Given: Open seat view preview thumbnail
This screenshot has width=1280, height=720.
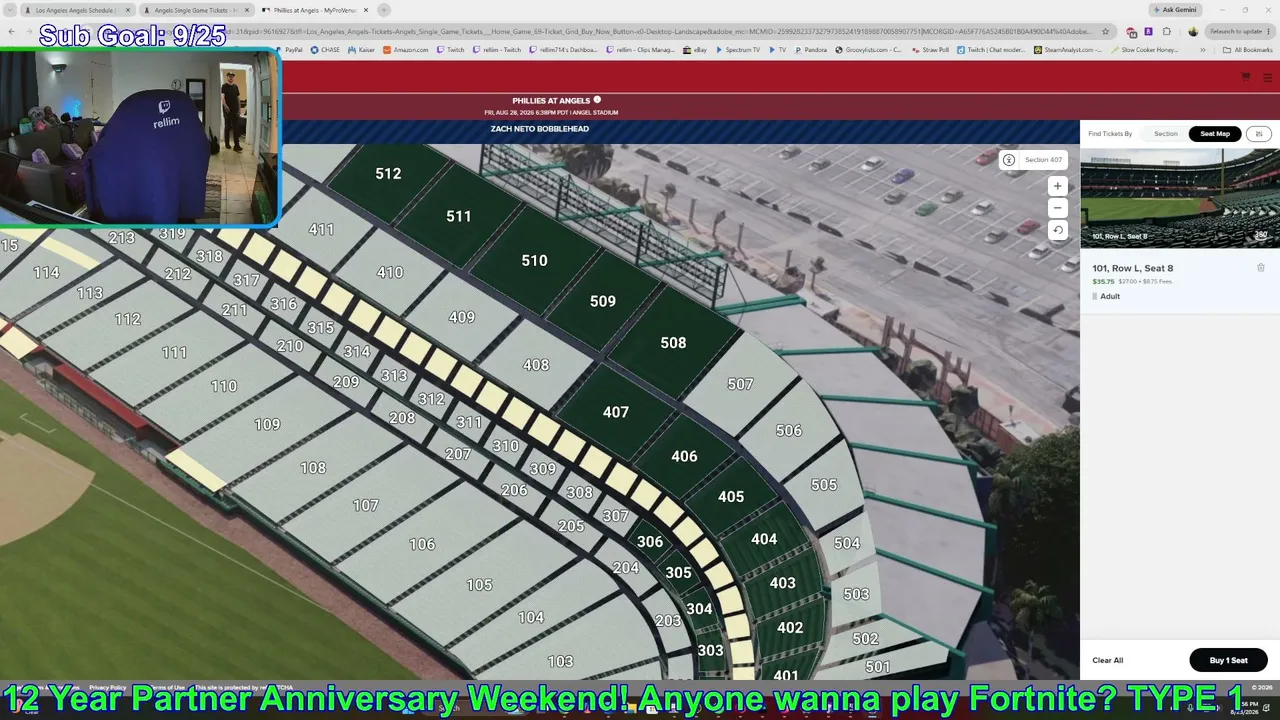Looking at the screenshot, I should (1180, 198).
